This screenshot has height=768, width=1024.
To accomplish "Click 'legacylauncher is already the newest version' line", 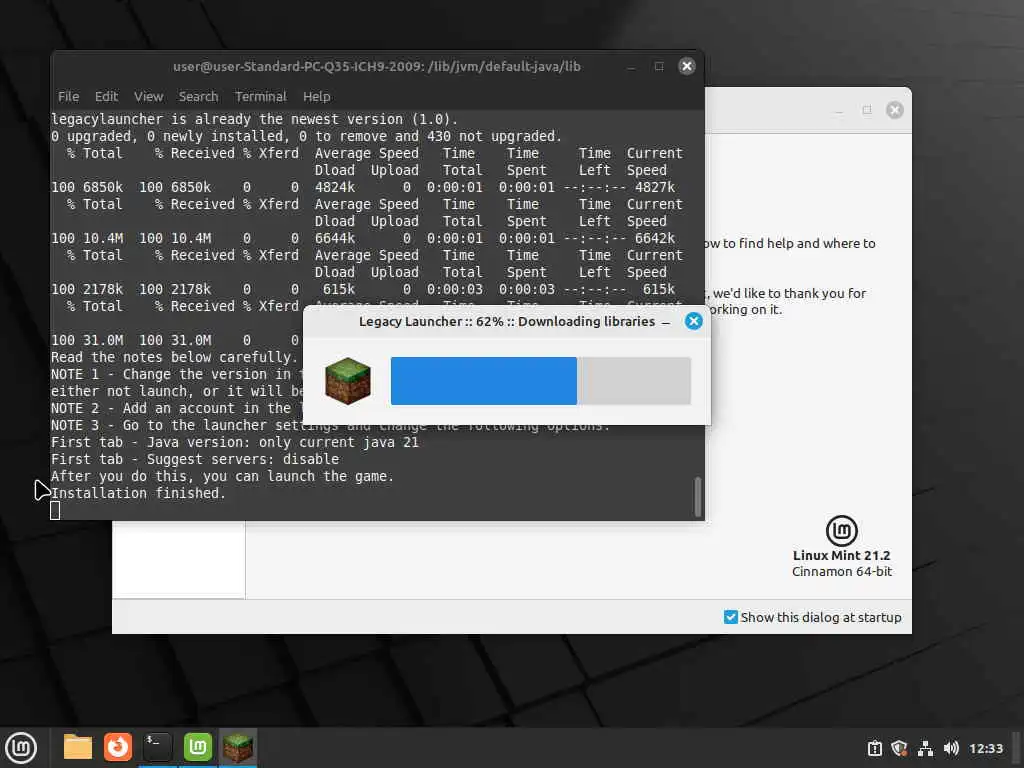I will click(255, 119).
